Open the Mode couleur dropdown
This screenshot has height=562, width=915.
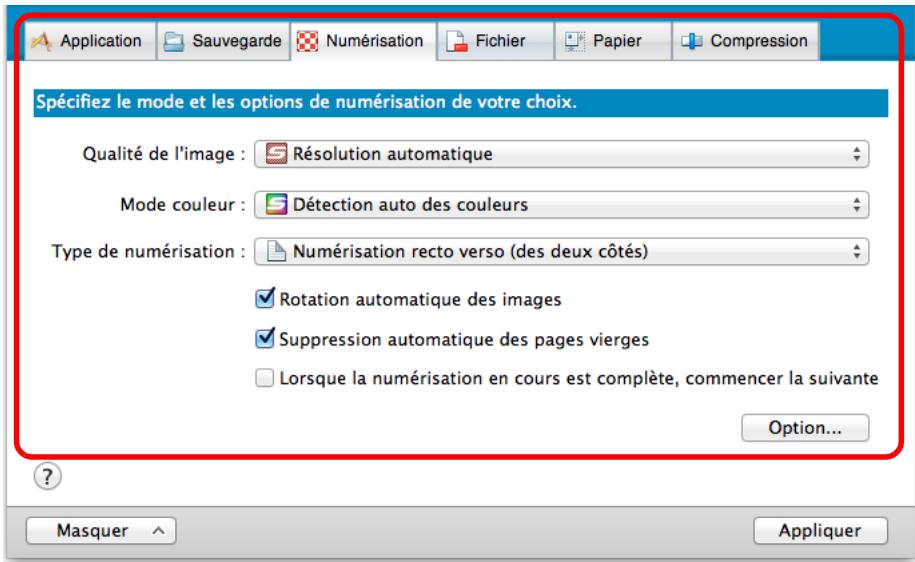[x=561, y=205]
